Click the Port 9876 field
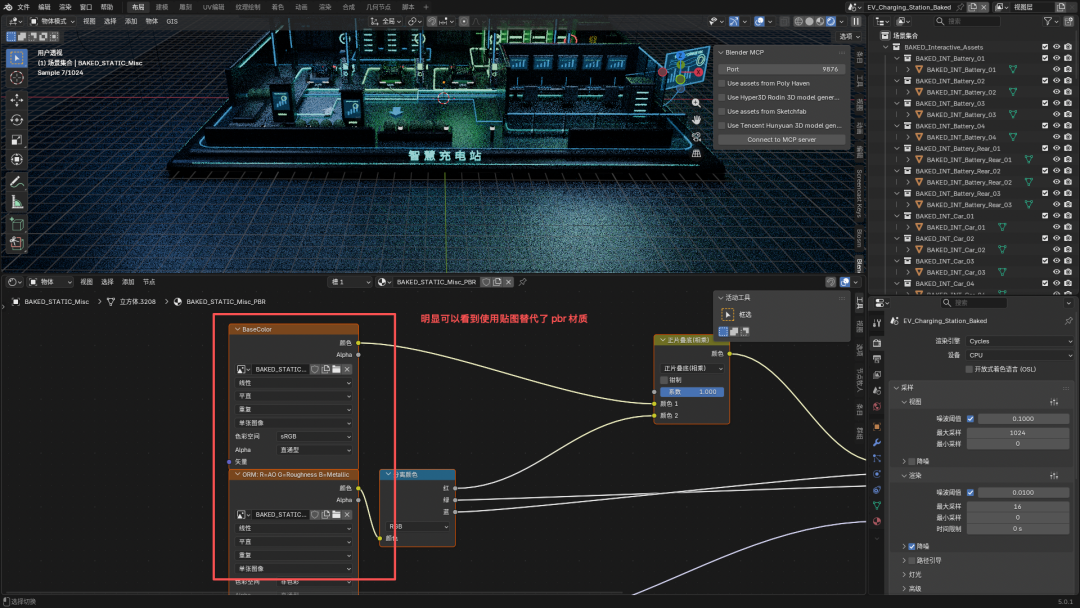The height and width of the screenshot is (608, 1080). [782, 70]
